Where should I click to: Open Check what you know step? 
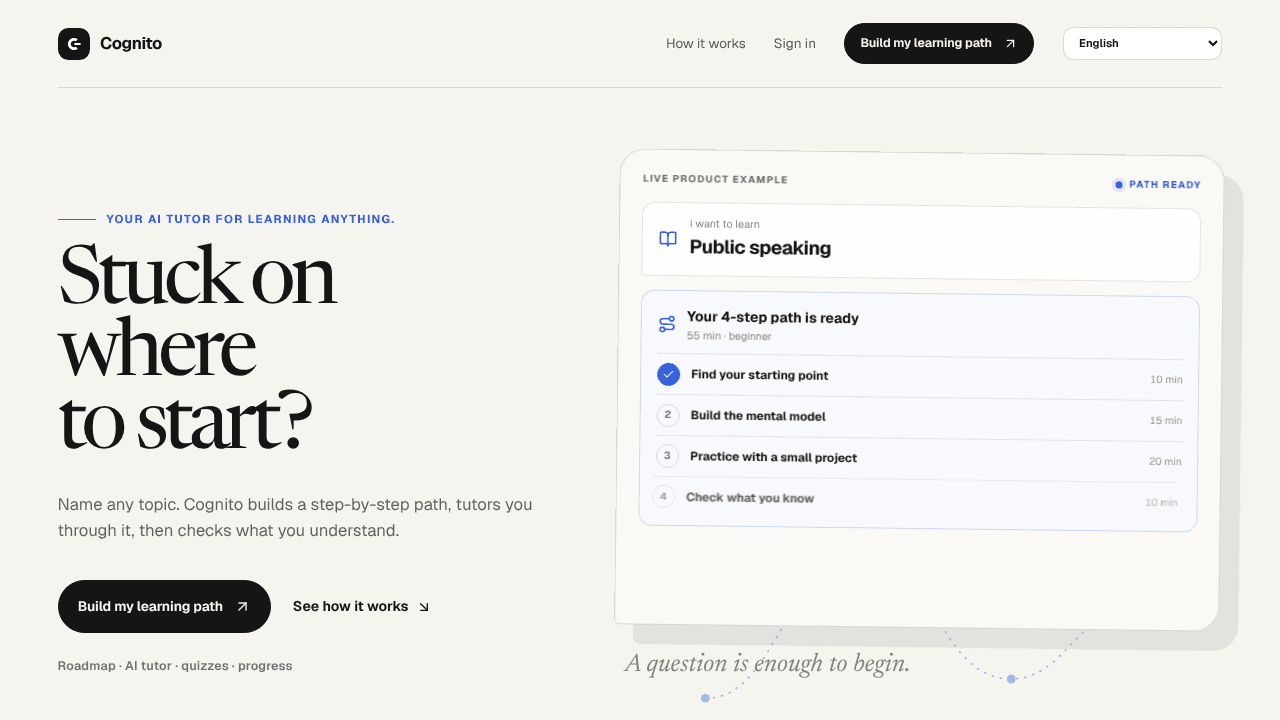coord(916,499)
